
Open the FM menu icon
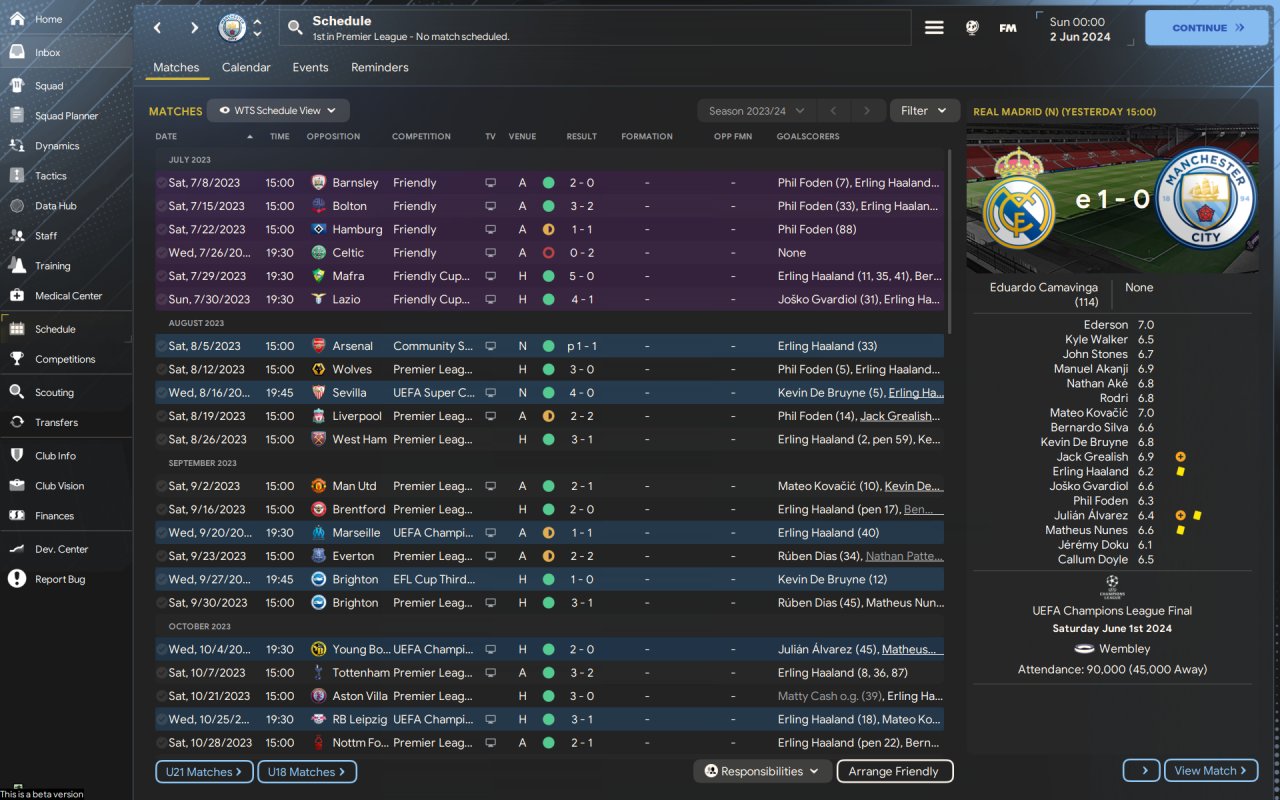(1008, 28)
